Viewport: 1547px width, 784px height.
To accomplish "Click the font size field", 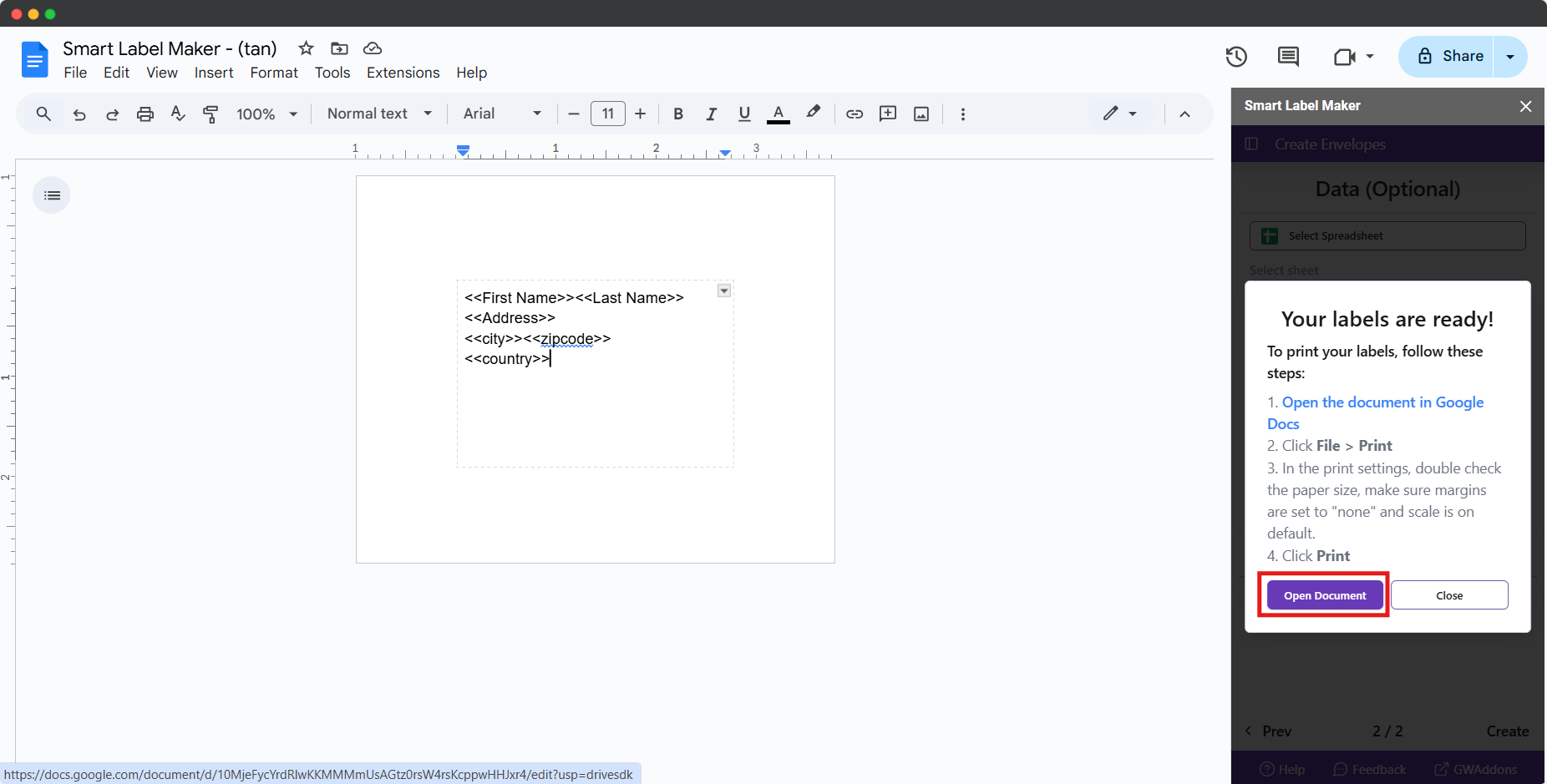I will pos(608,114).
